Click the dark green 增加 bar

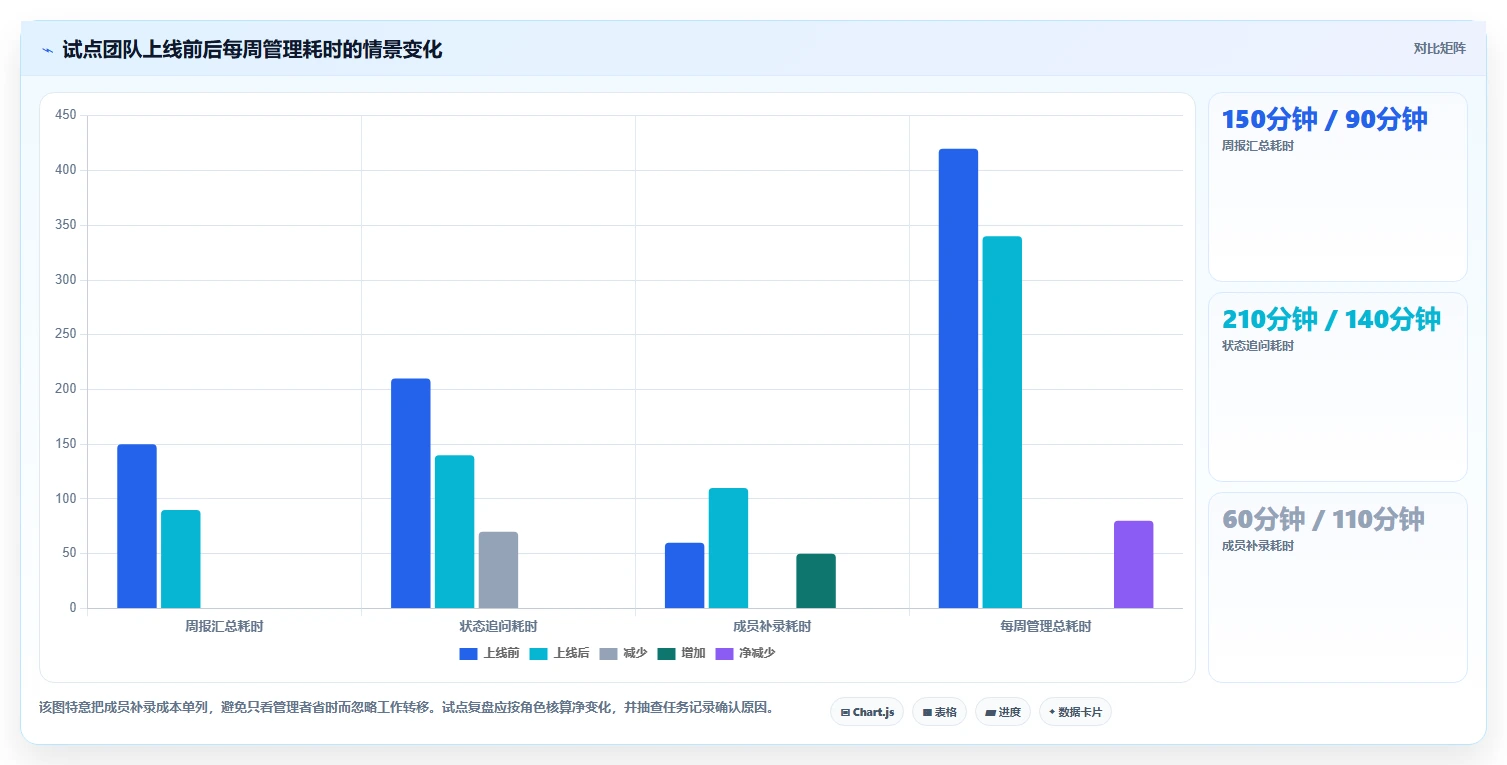816,581
